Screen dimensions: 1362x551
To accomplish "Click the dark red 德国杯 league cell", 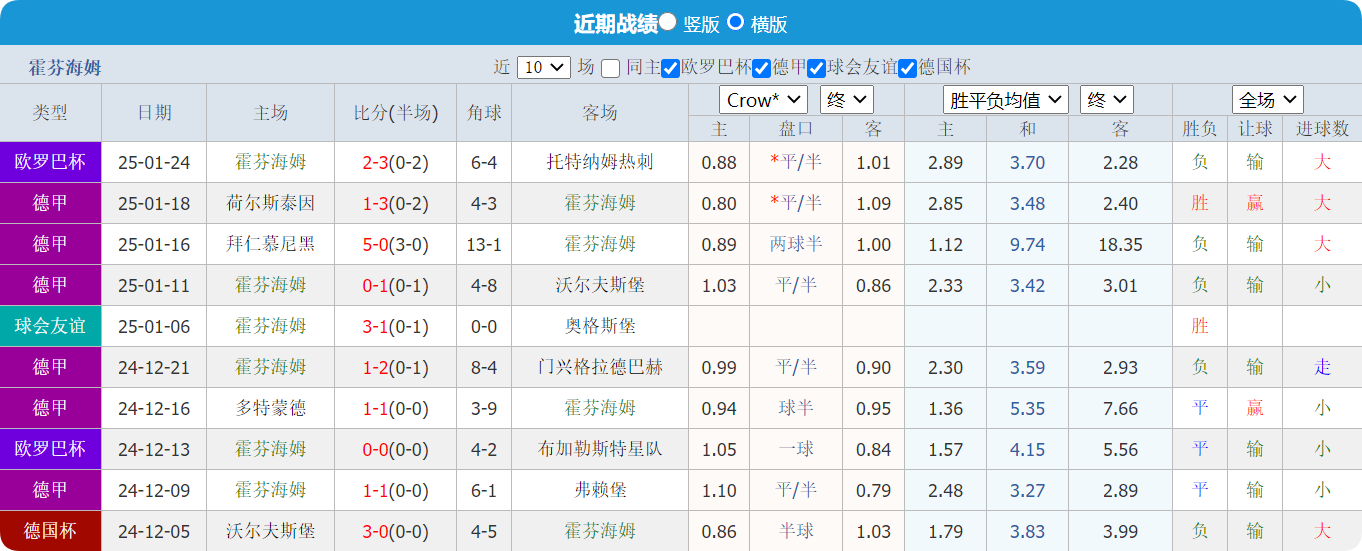I will (x=50, y=531).
